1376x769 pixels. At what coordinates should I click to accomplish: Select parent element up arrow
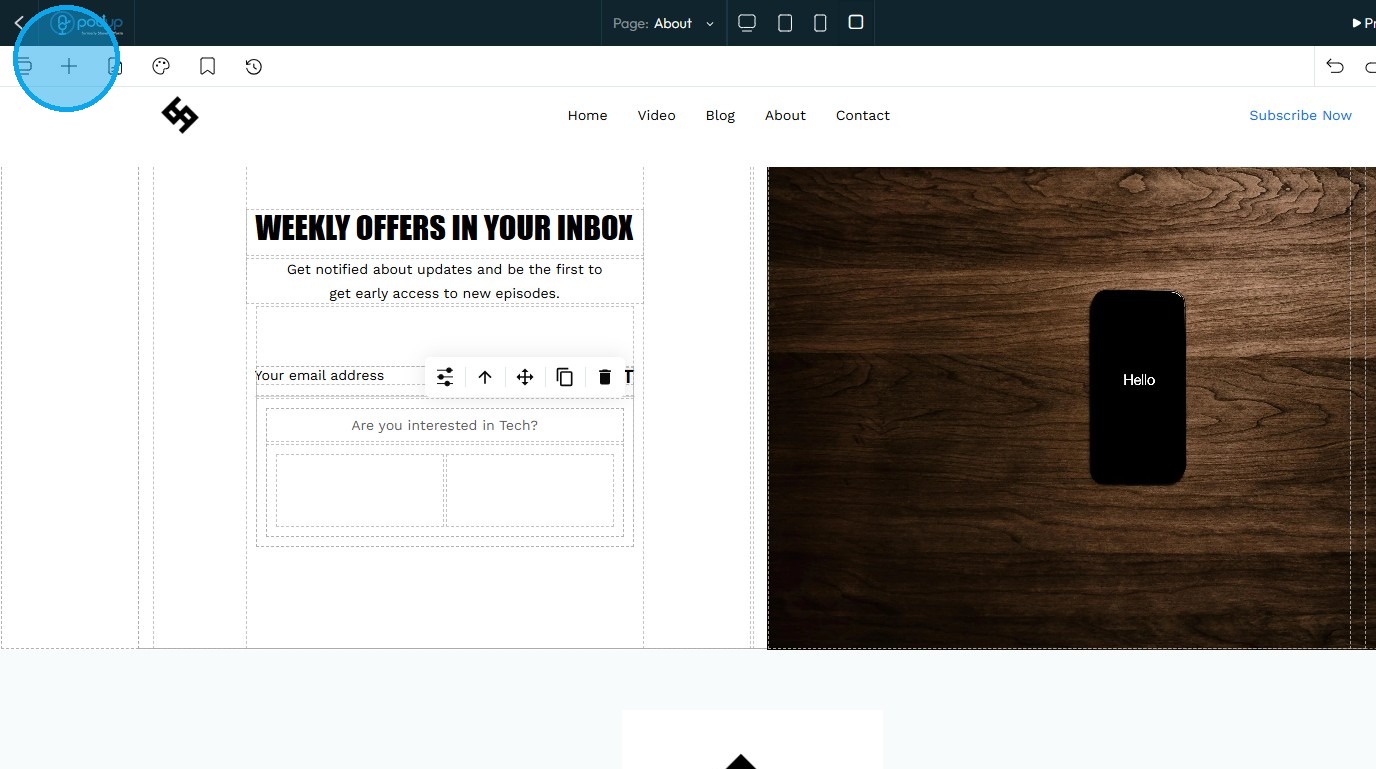(485, 377)
